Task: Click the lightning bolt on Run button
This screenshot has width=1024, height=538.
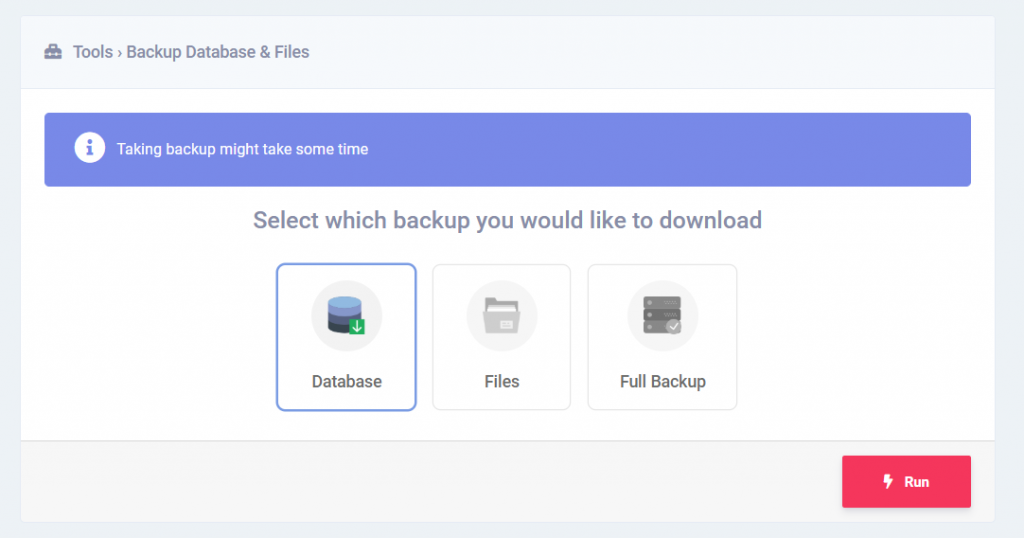Action: click(x=888, y=482)
